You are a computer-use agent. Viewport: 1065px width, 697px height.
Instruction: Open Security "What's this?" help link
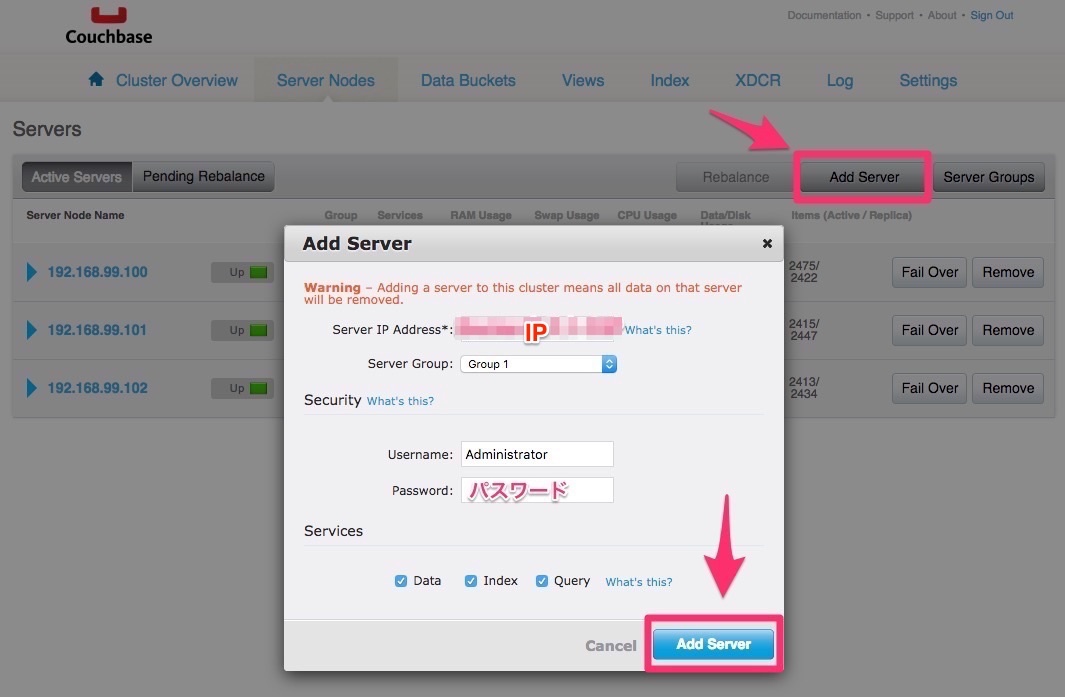click(x=400, y=401)
